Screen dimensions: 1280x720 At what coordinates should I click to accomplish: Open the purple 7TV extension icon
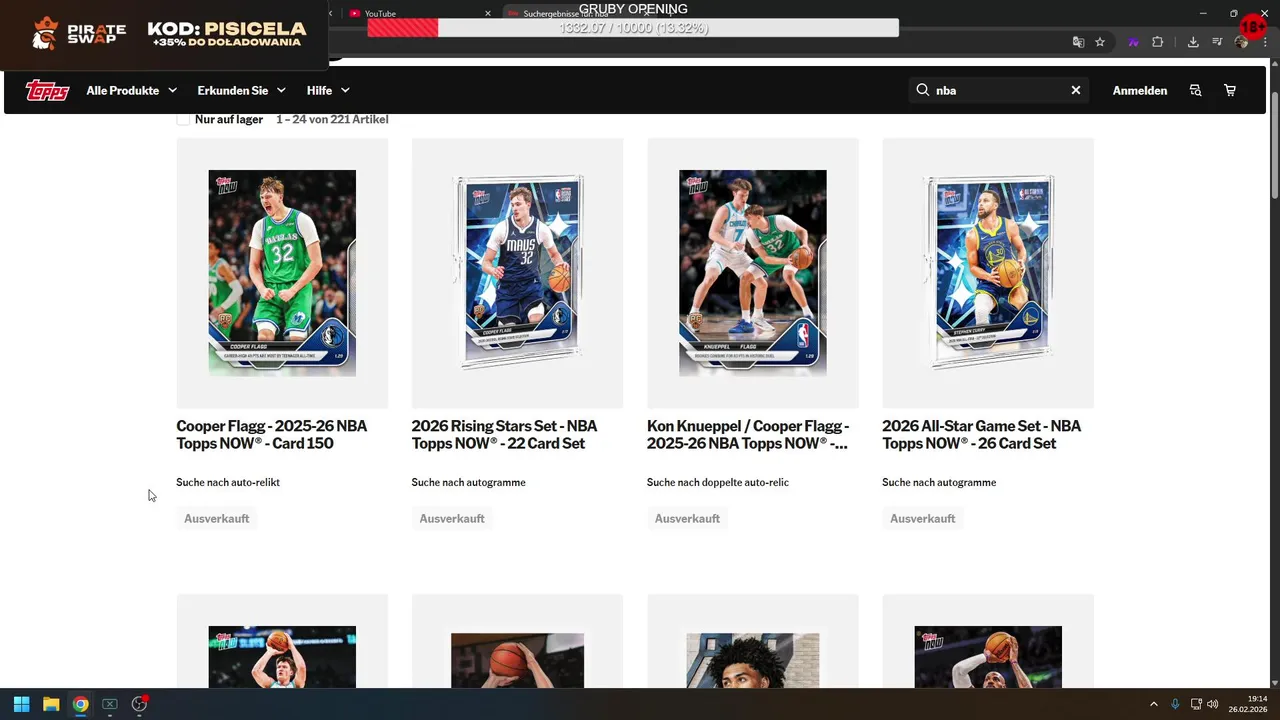1133,42
